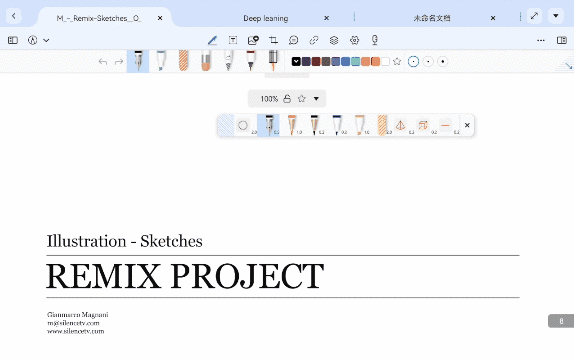Click the undo arrow button
The image size is (574, 360).
[103, 62]
